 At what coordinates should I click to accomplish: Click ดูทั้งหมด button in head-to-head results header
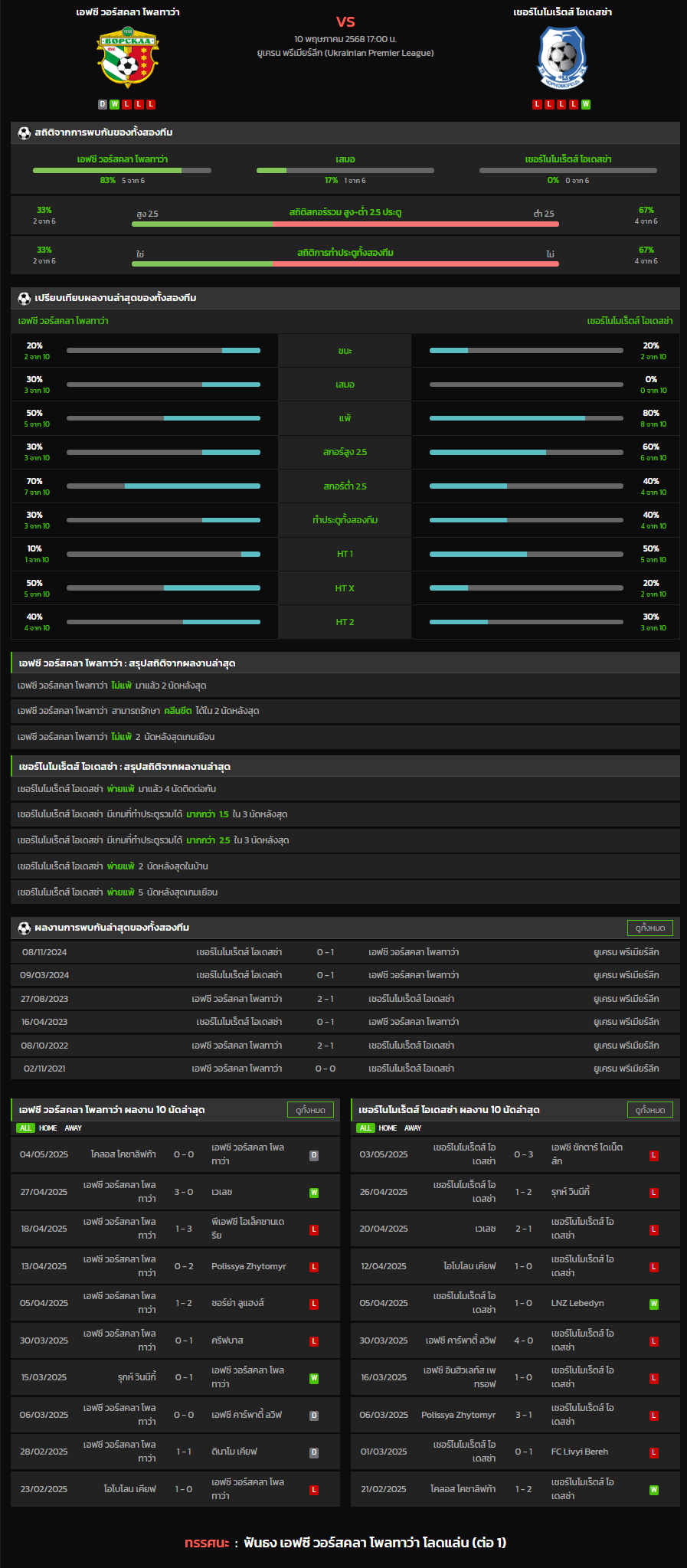[649, 928]
